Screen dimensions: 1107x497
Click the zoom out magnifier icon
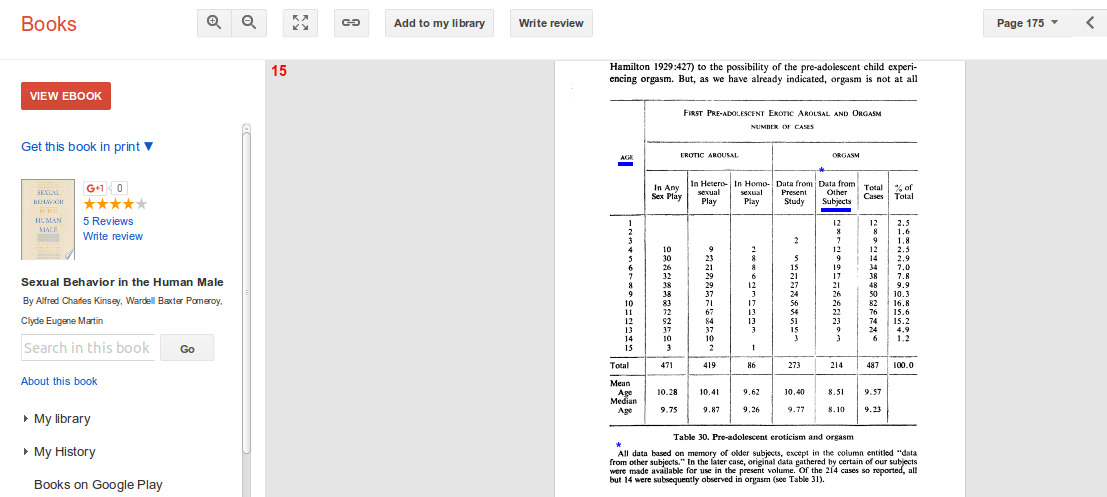tap(249, 23)
